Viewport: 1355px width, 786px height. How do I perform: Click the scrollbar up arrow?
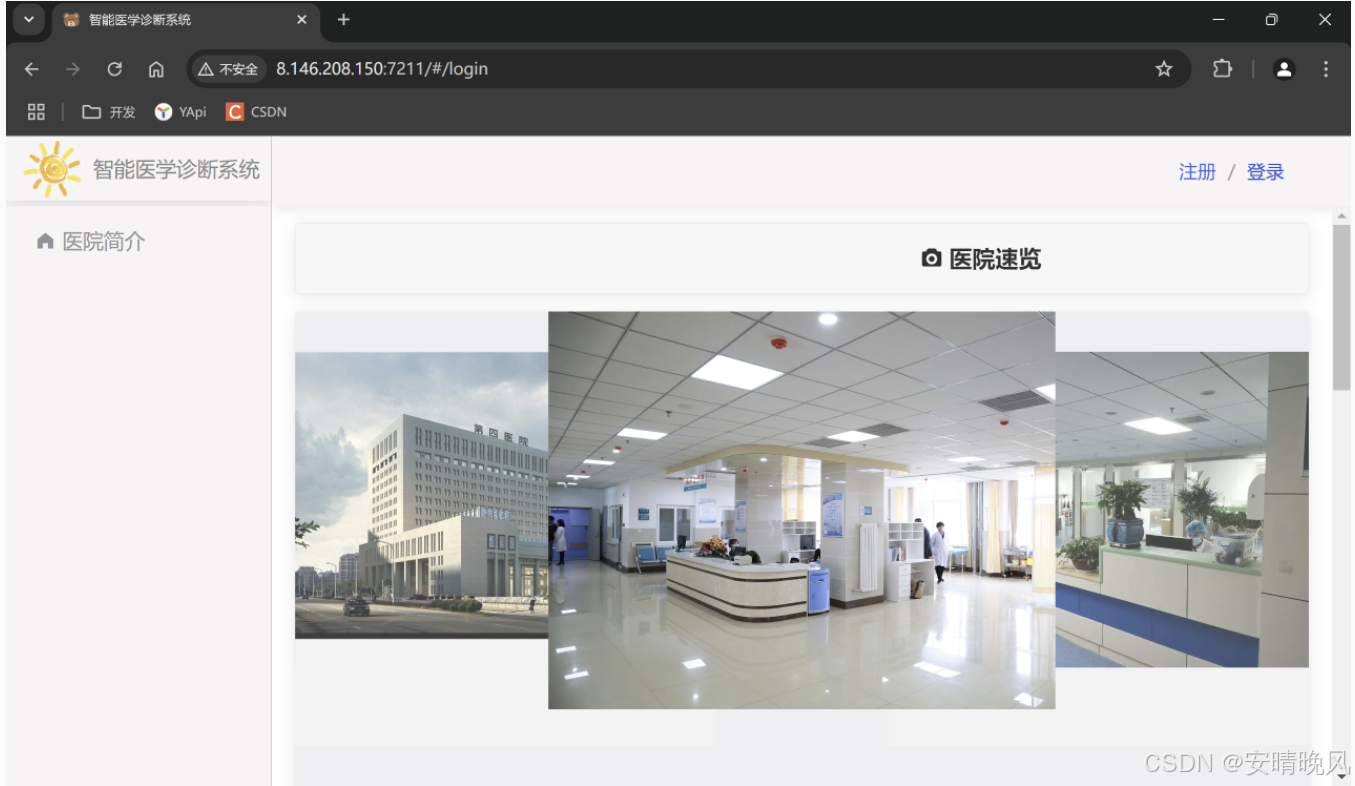tap(1342, 216)
